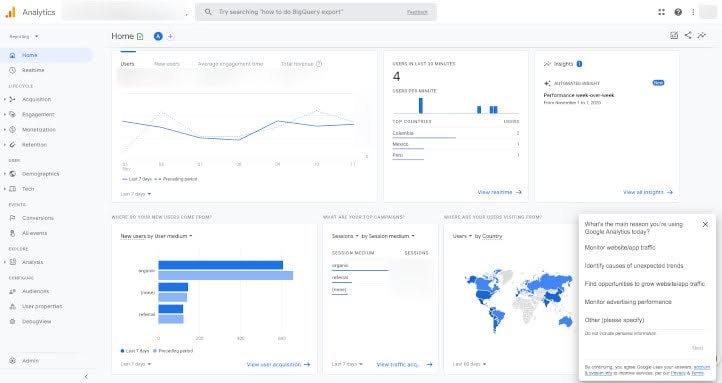Click the Monetization dollar icon
The height and width of the screenshot is (383, 722).
coord(12,130)
